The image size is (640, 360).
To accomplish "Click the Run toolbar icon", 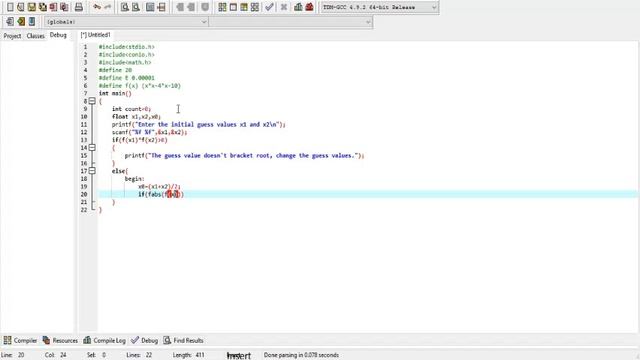I will [x=233, y=7].
